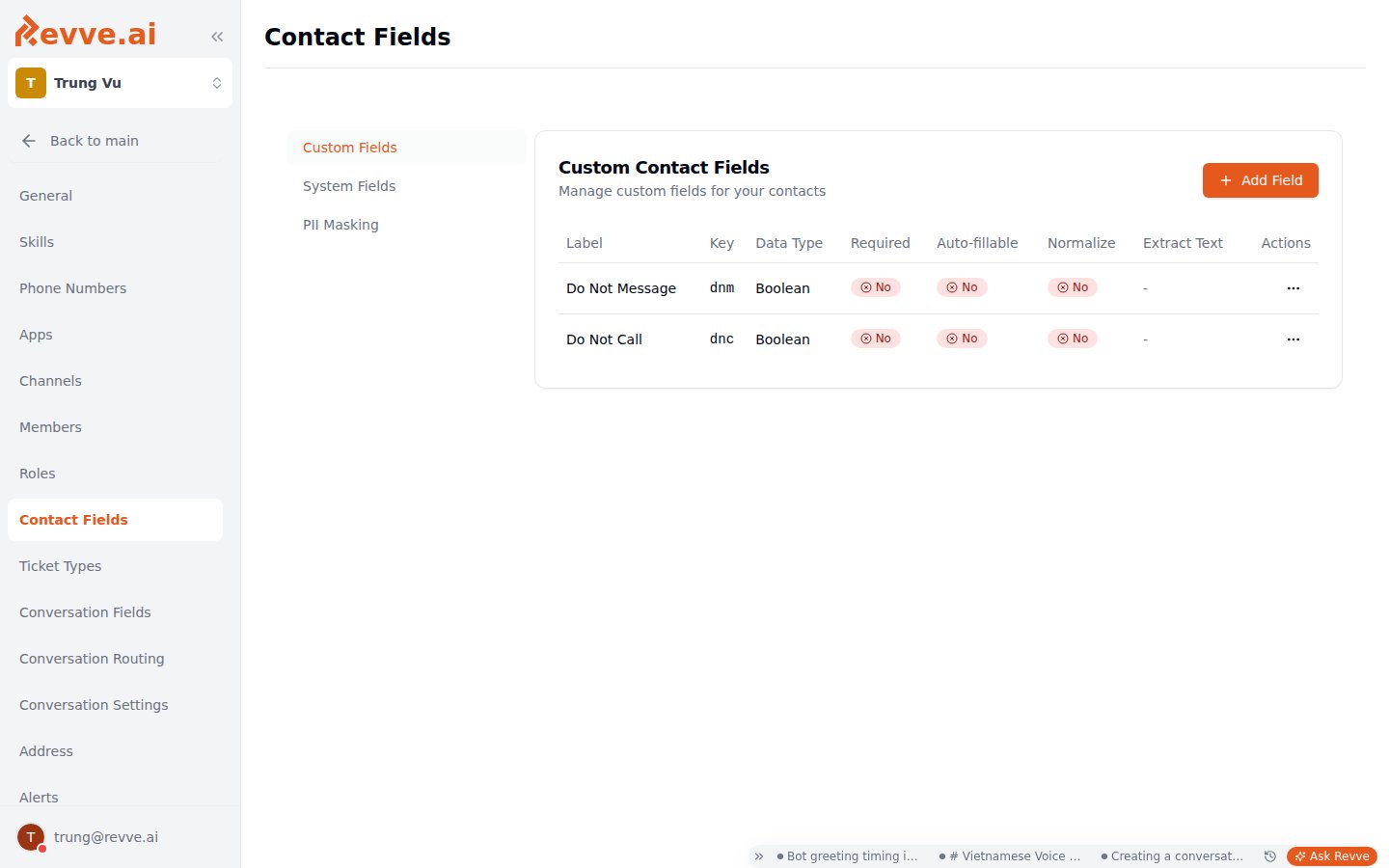
Task: Expand the bottom conversation bar chevrons
Action: 759,856
